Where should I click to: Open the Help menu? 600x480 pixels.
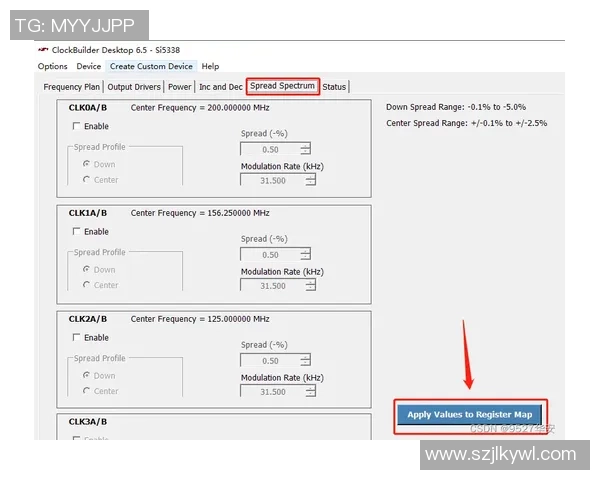tap(211, 66)
